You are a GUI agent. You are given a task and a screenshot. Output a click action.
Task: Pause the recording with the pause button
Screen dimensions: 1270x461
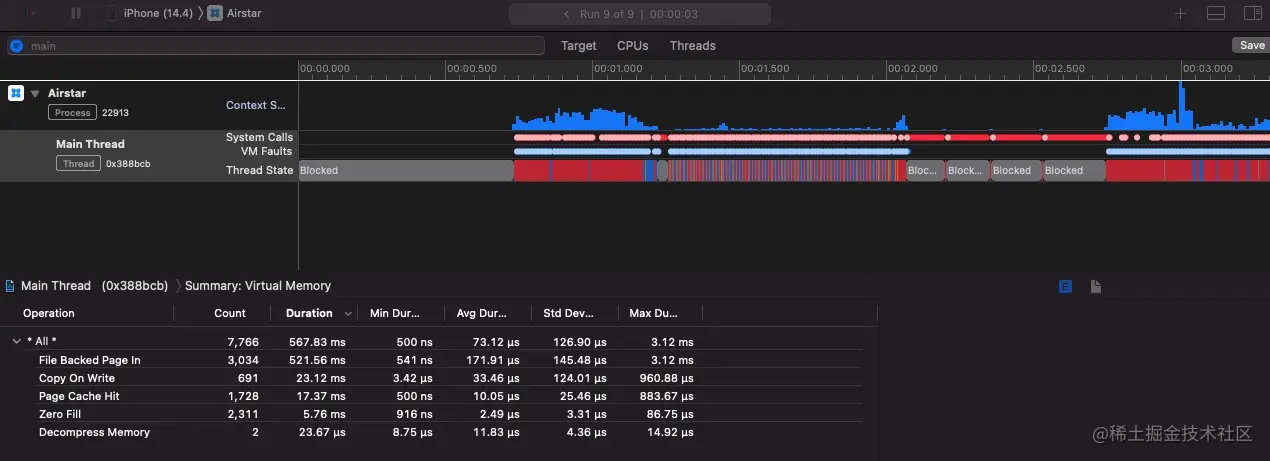click(x=77, y=13)
